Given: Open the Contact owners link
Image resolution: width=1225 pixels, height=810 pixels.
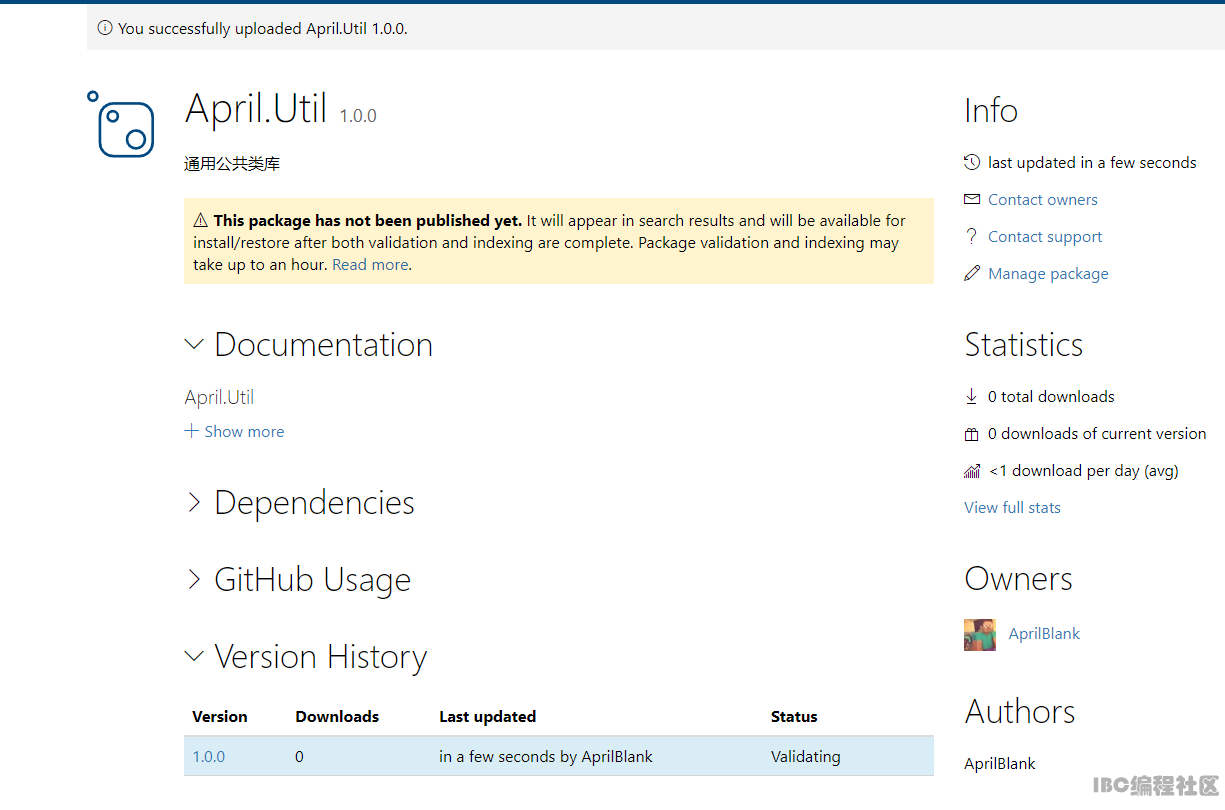Looking at the screenshot, I should pyautogui.click(x=1043, y=199).
